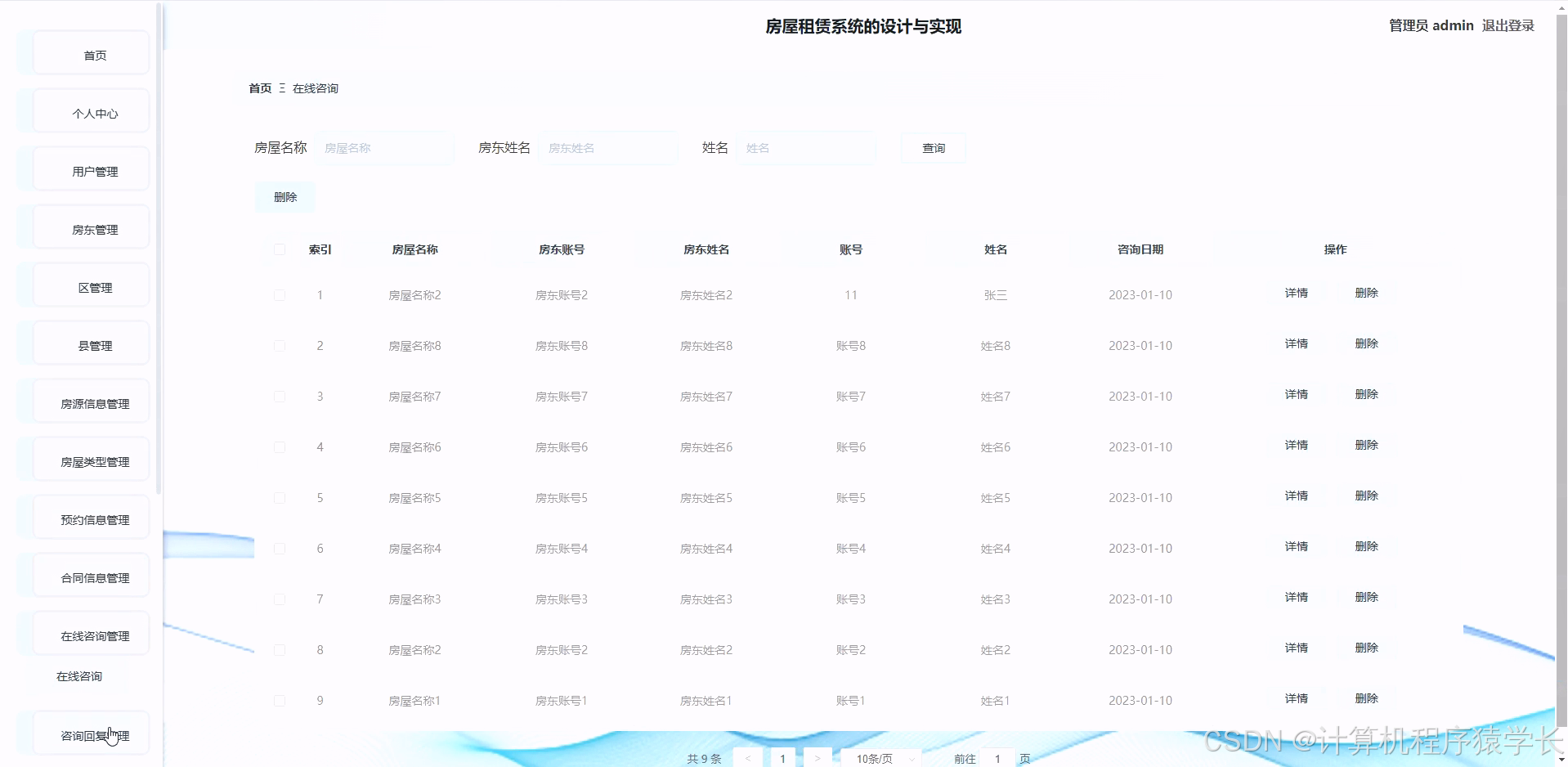Screen dimensions: 1568x767
Task: Check the checkbox on row 9 (房屋名称1)
Action: click(279, 700)
